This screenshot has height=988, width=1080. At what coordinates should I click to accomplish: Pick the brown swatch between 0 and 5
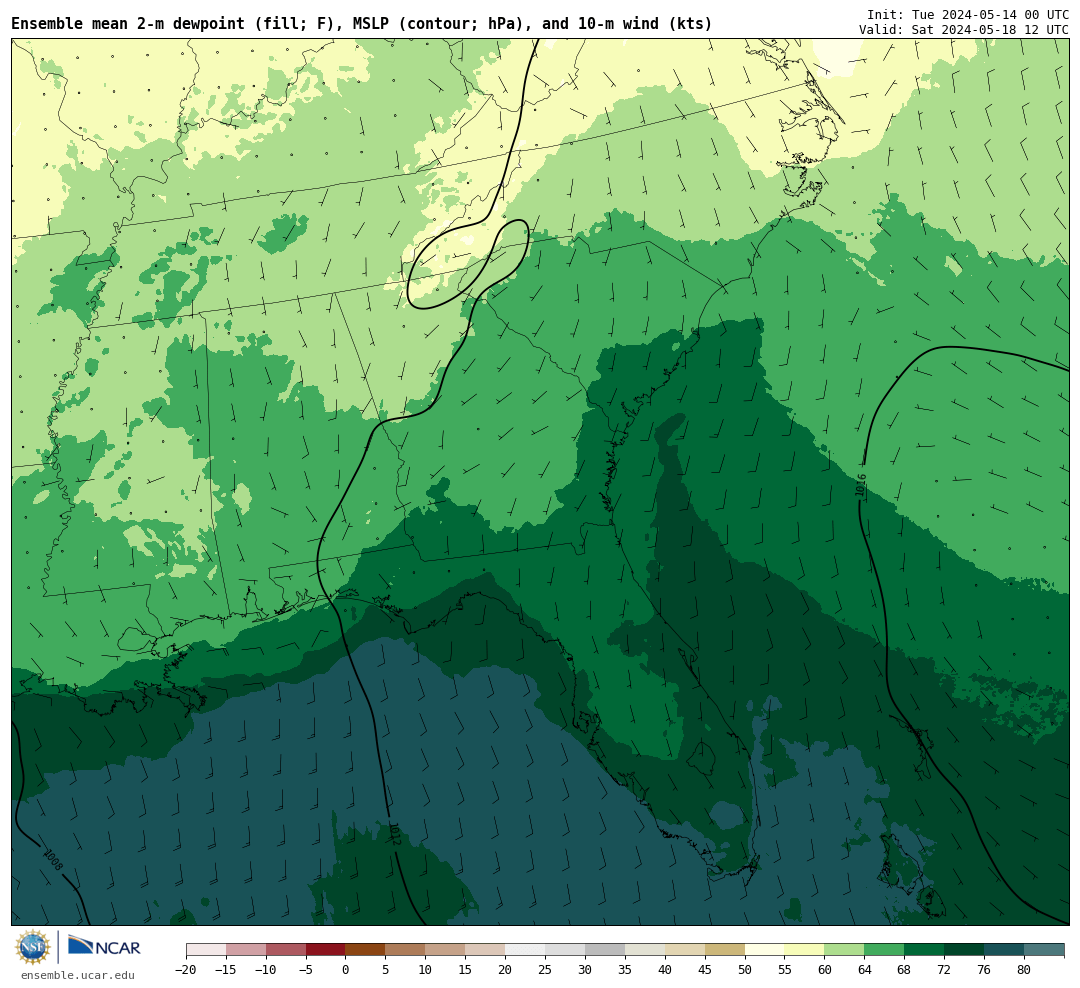(366, 950)
